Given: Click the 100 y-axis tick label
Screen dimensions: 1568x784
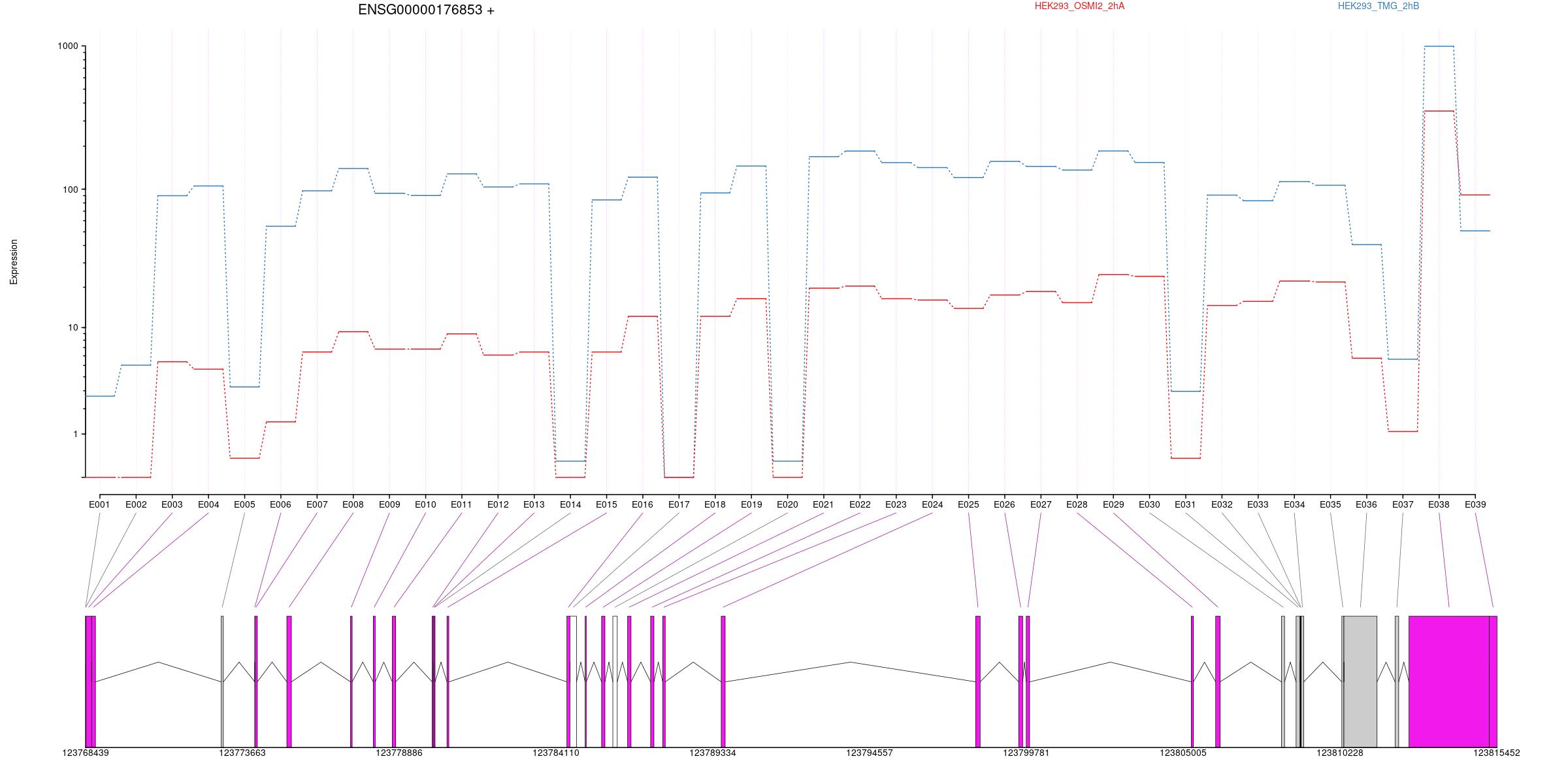Looking at the screenshot, I should [71, 189].
